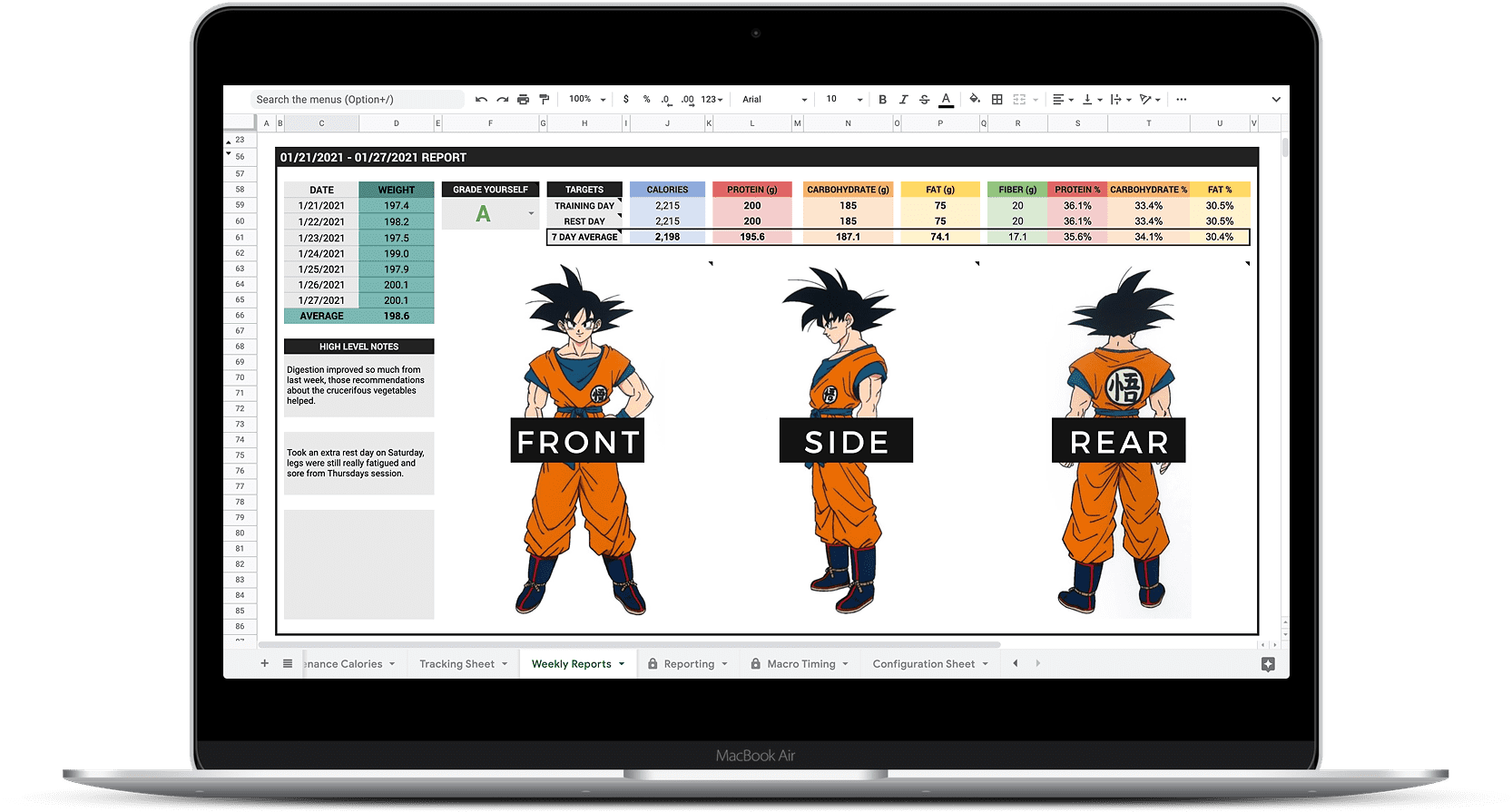1512x812 pixels.
Task: Print the spreadsheet using printer icon
Action: point(523,100)
